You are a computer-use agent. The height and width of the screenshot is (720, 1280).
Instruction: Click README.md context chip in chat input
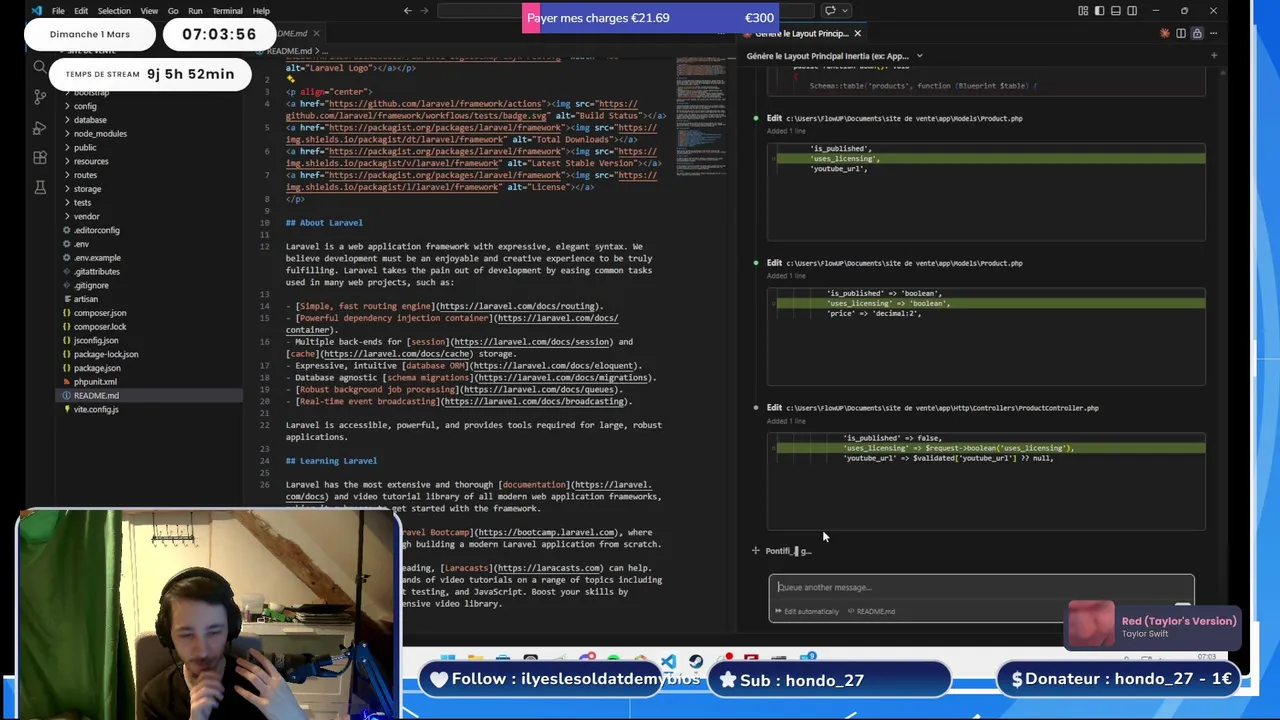pyautogui.click(x=872, y=612)
